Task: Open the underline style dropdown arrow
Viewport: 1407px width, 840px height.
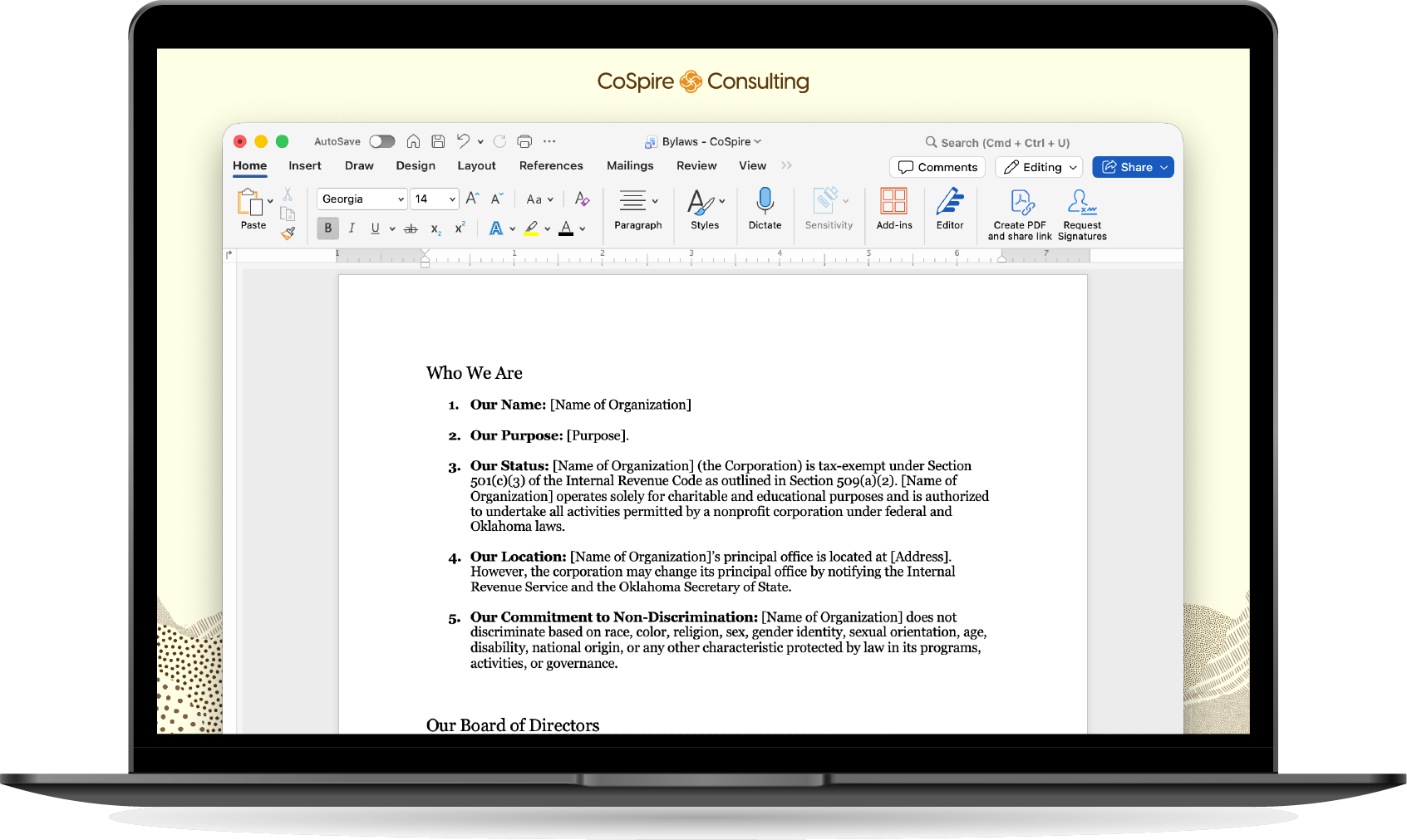Action: click(x=392, y=229)
